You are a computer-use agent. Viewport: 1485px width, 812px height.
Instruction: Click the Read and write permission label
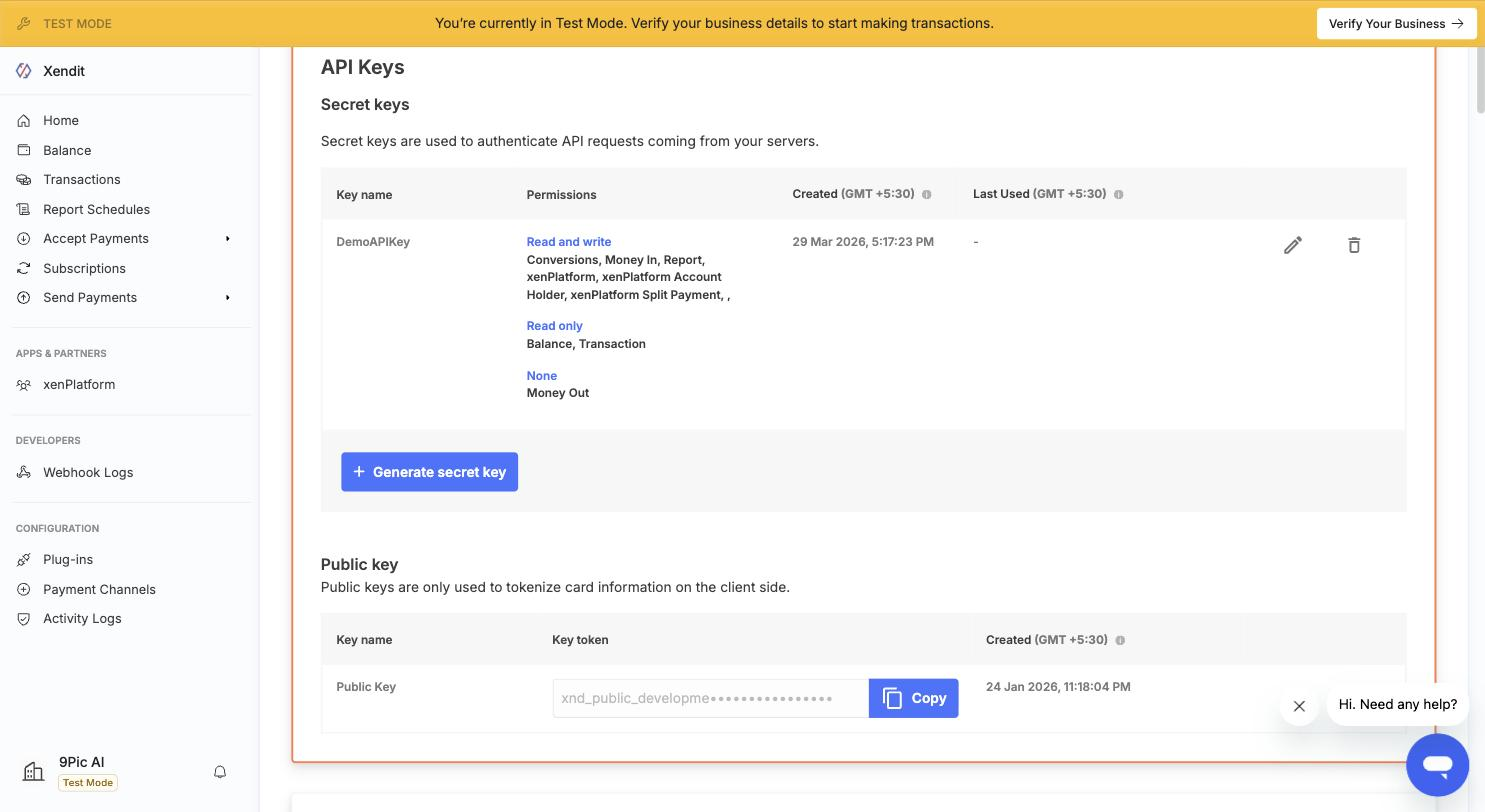tap(569, 242)
